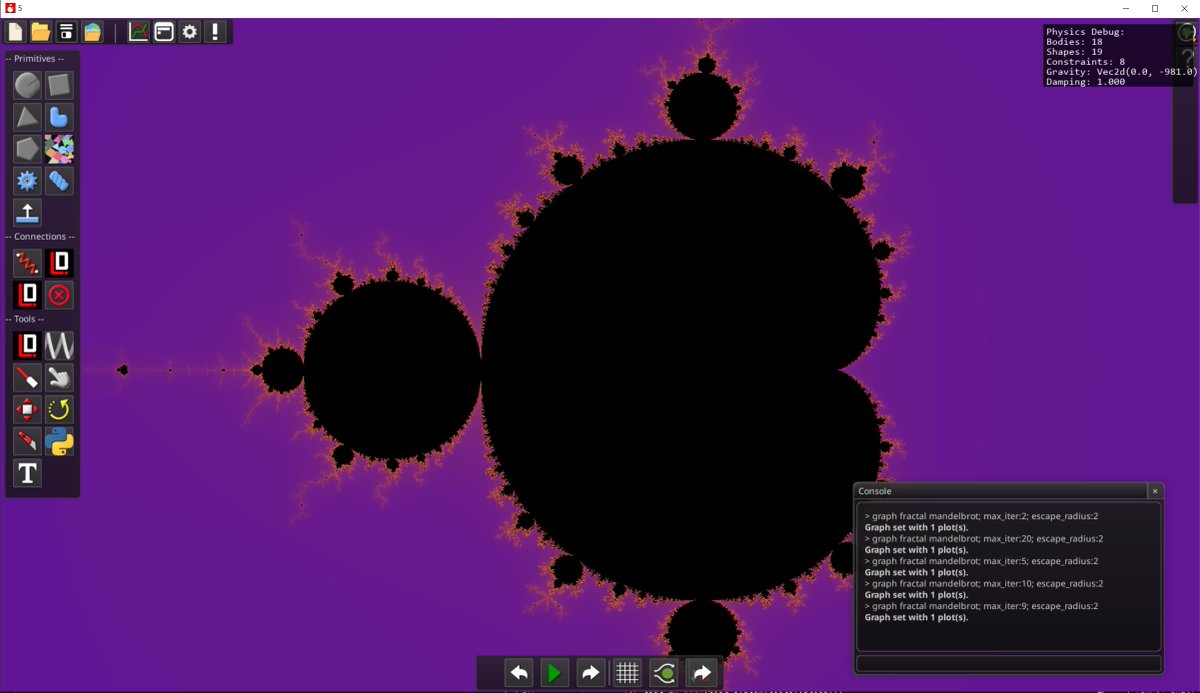Click the undo arrow in bottom toolbar
Viewport: 1200px width, 693px height.
(x=519, y=673)
